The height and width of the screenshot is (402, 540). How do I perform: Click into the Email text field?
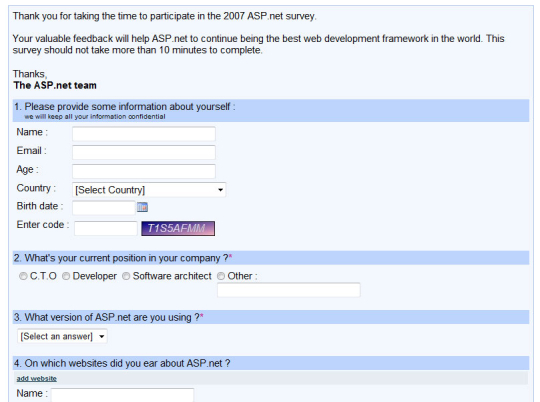pyautogui.click(x=144, y=152)
